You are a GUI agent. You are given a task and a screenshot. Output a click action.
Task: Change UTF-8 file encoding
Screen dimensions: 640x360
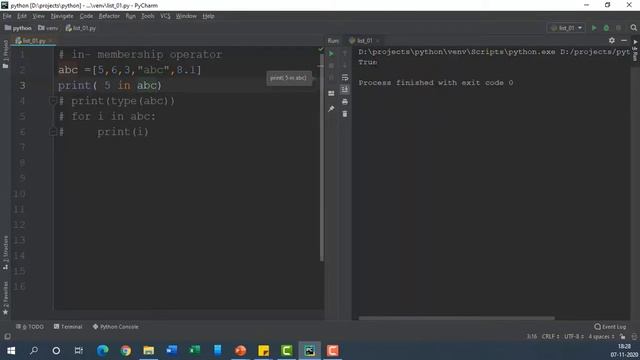click(574, 337)
